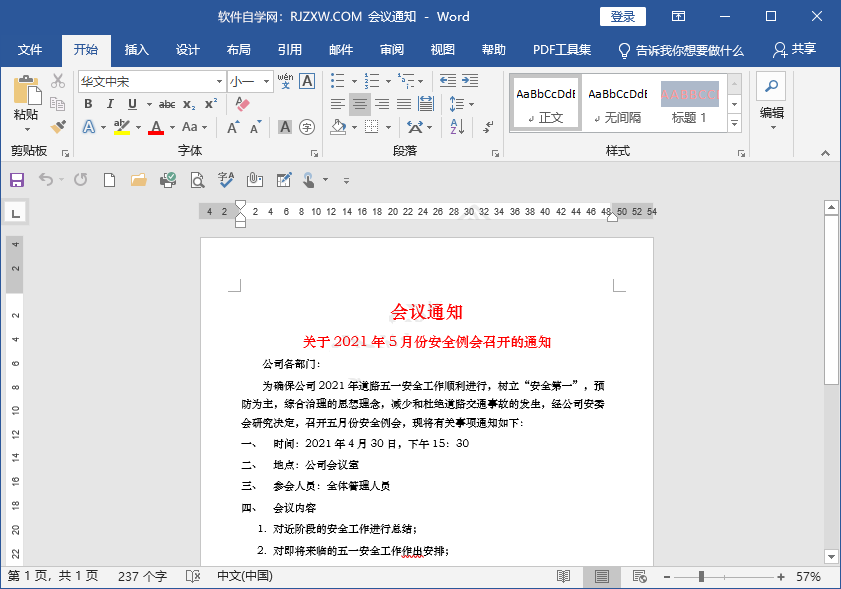Switch to the 插入 ribbon tab

[x=136, y=49]
